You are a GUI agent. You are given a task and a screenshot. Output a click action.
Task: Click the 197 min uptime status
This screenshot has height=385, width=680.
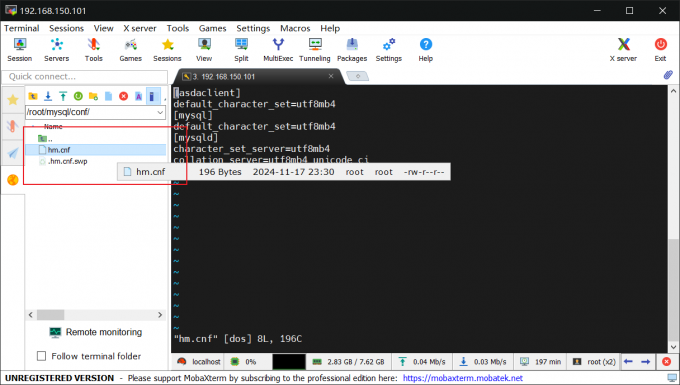[541, 362]
